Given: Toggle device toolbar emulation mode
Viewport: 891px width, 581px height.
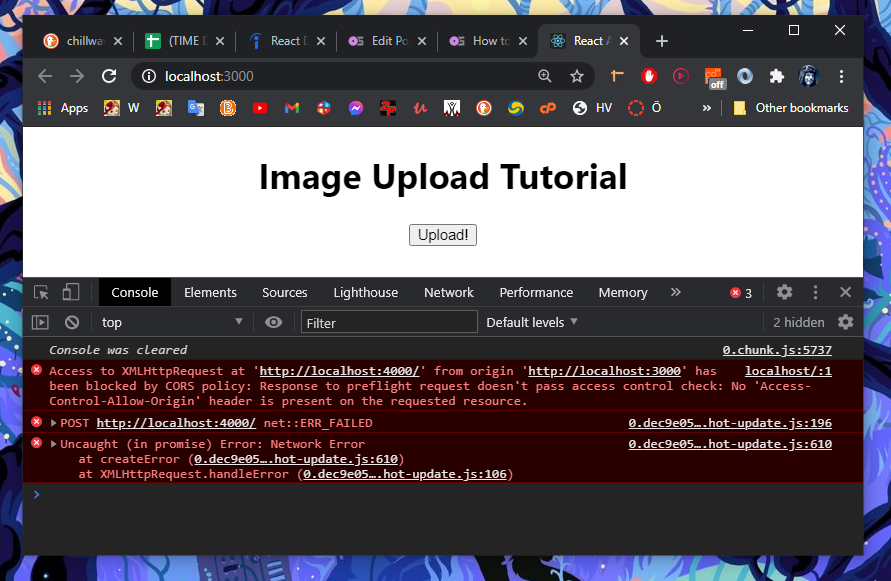Looking at the screenshot, I should (x=70, y=291).
